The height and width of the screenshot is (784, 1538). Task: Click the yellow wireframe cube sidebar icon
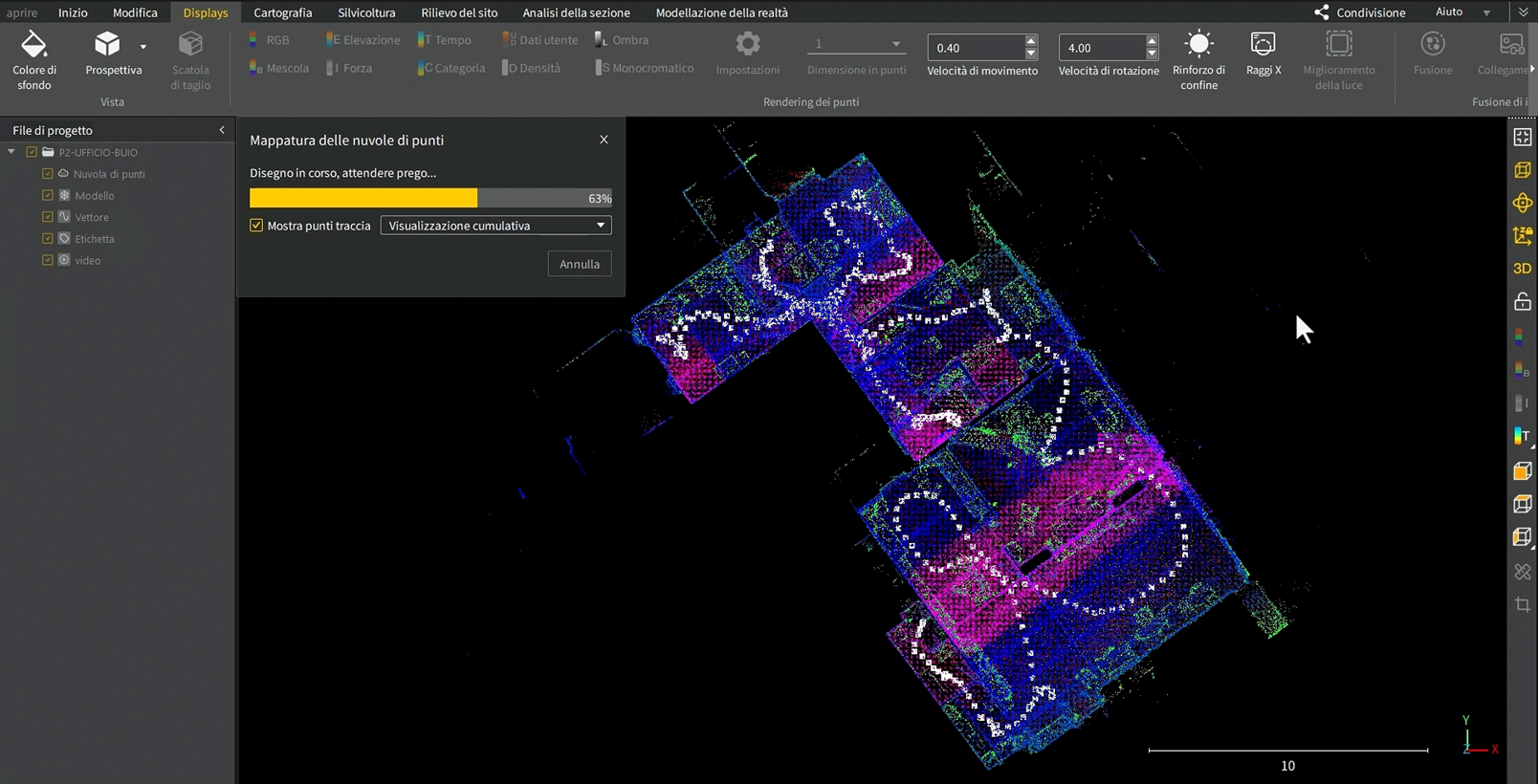click(x=1523, y=170)
